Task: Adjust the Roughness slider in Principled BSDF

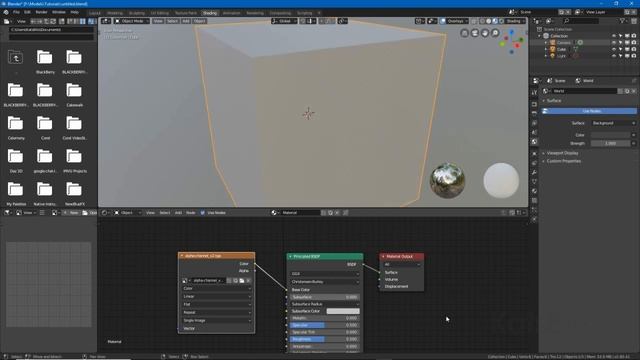Action: tap(325, 339)
